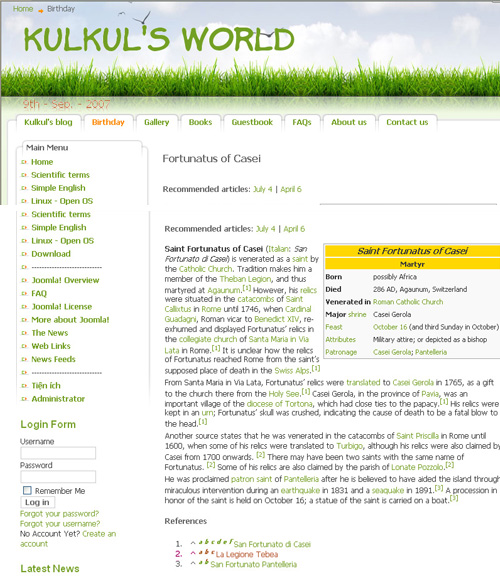The width and height of the screenshot is (500, 576).
Task: Open the diocese of Tortona link
Action: (280, 404)
